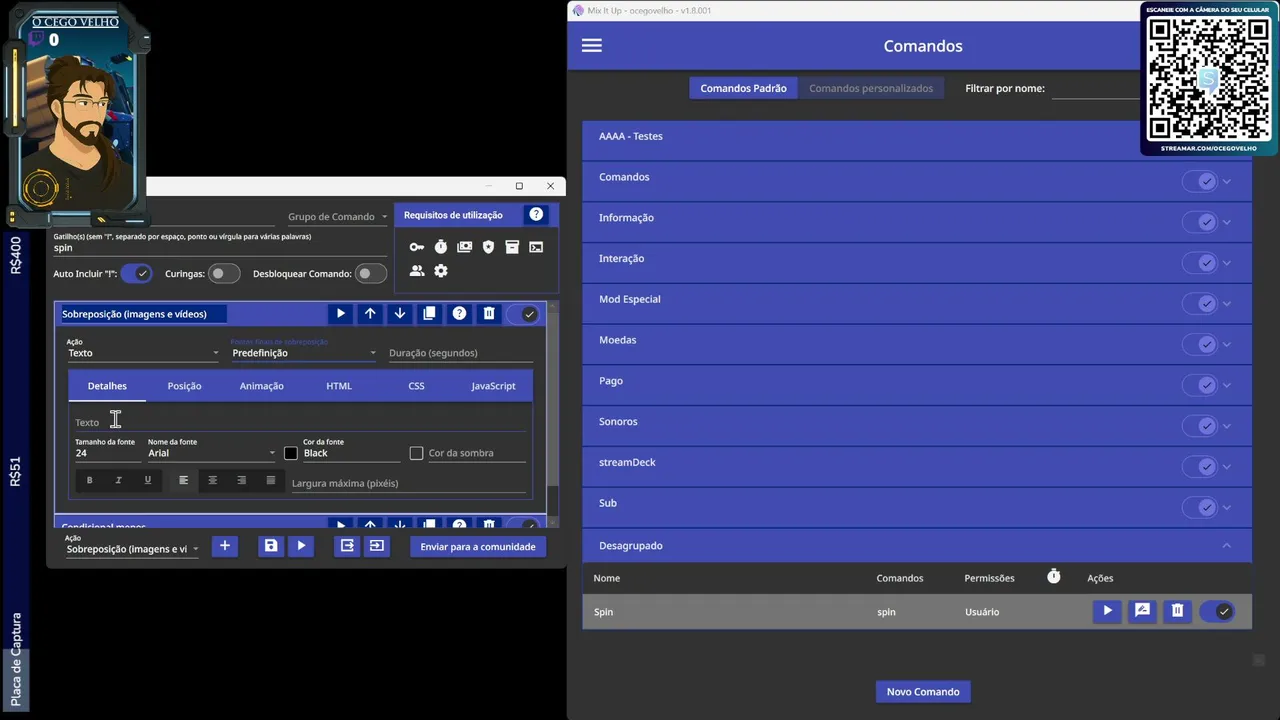Align text left

[x=183, y=481]
